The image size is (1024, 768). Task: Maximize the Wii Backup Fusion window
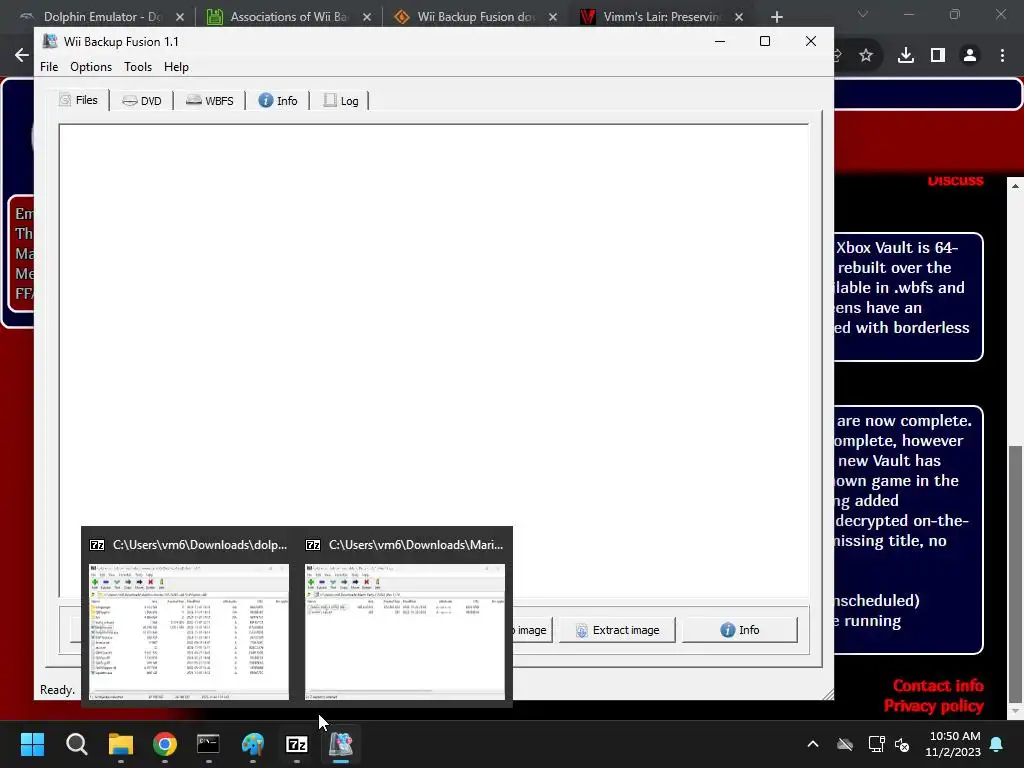pos(765,41)
